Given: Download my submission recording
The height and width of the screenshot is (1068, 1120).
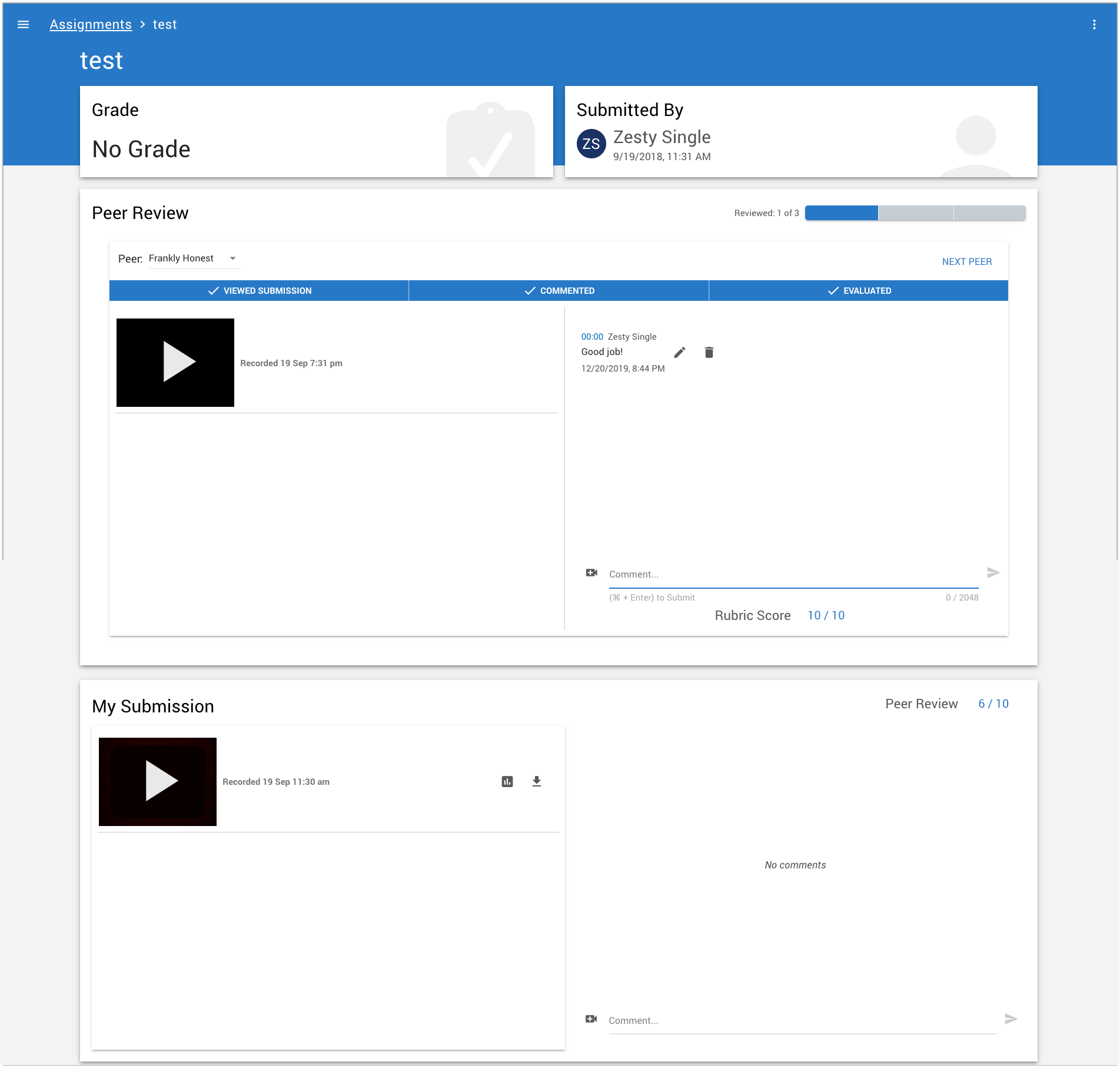Looking at the screenshot, I should 537,782.
